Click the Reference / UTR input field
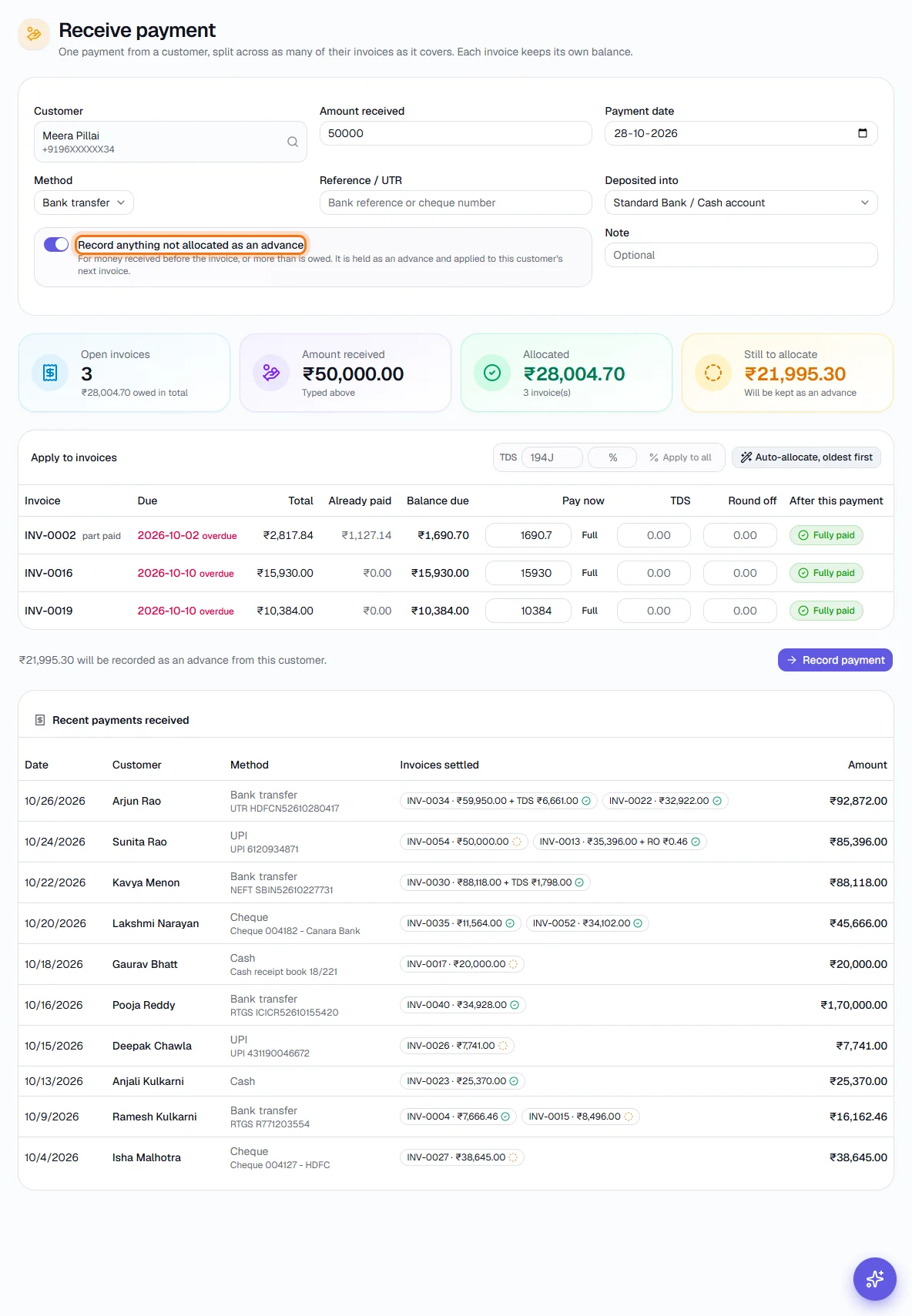912x1316 pixels. pyautogui.click(x=456, y=203)
